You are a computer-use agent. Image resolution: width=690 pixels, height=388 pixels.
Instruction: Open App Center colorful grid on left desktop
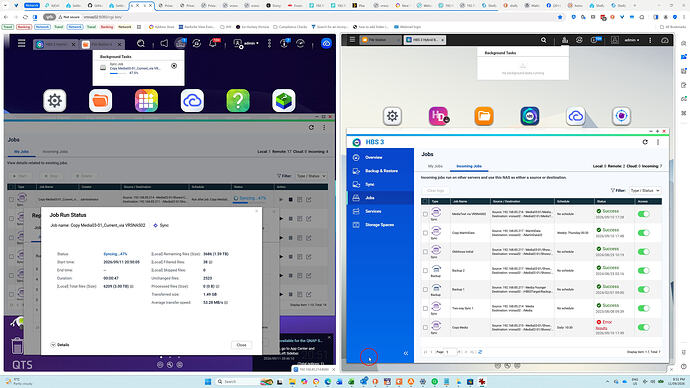(x=146, y=101)
